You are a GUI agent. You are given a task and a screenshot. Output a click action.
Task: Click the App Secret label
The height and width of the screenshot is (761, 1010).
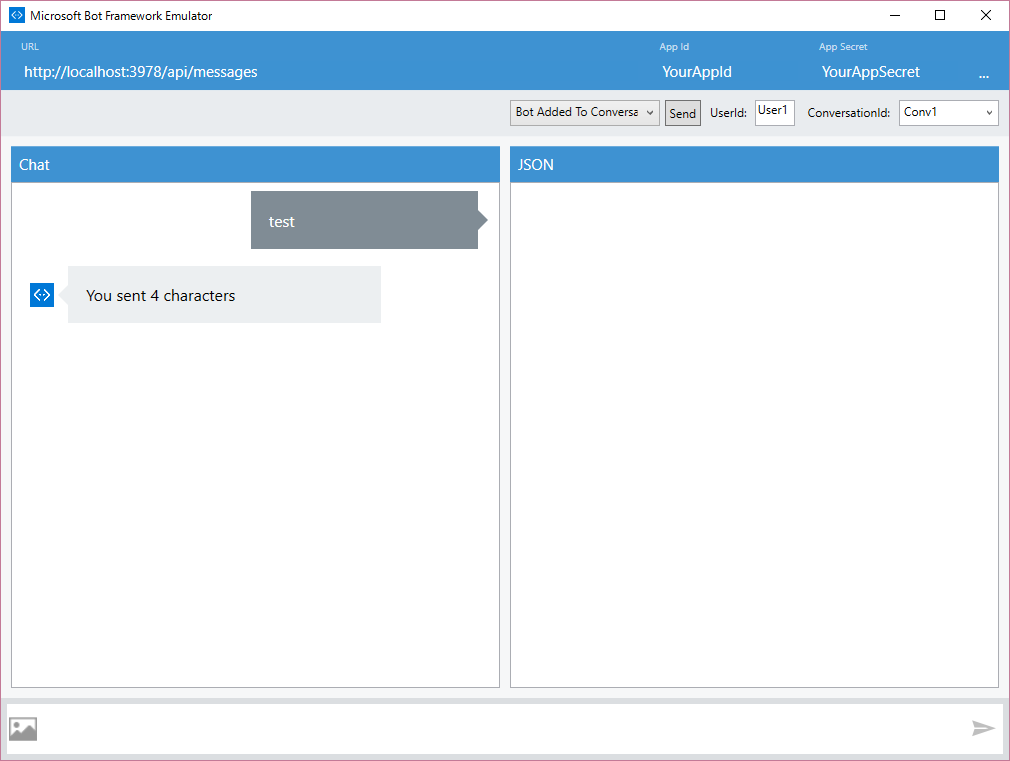(843, 46)
